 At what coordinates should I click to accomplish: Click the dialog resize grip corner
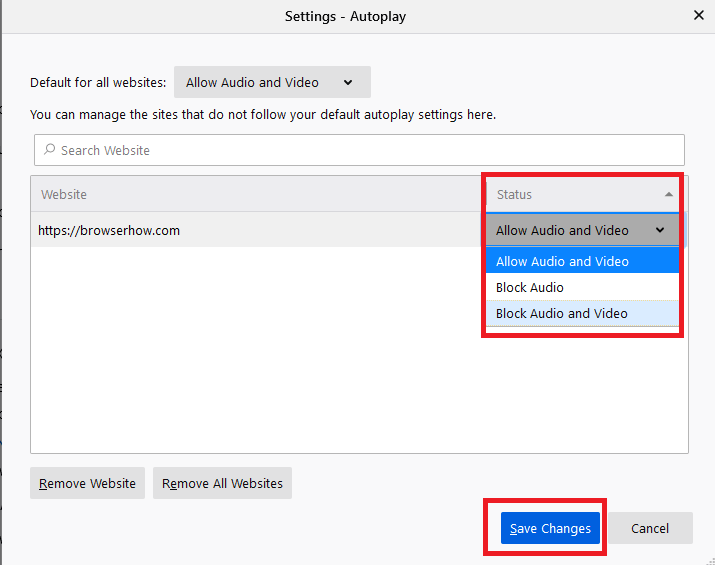click(x=710, y=561)
